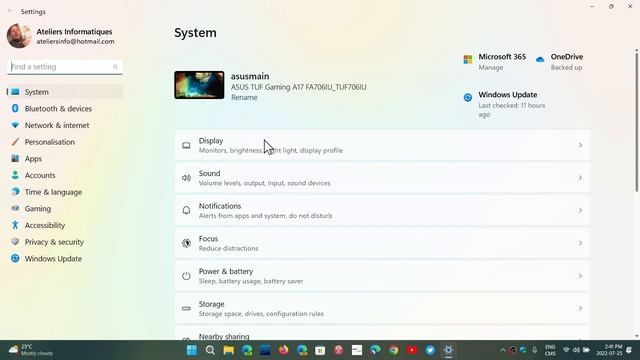
Task: Launch Firefox from the taskbar
Action: click(283, 350)
